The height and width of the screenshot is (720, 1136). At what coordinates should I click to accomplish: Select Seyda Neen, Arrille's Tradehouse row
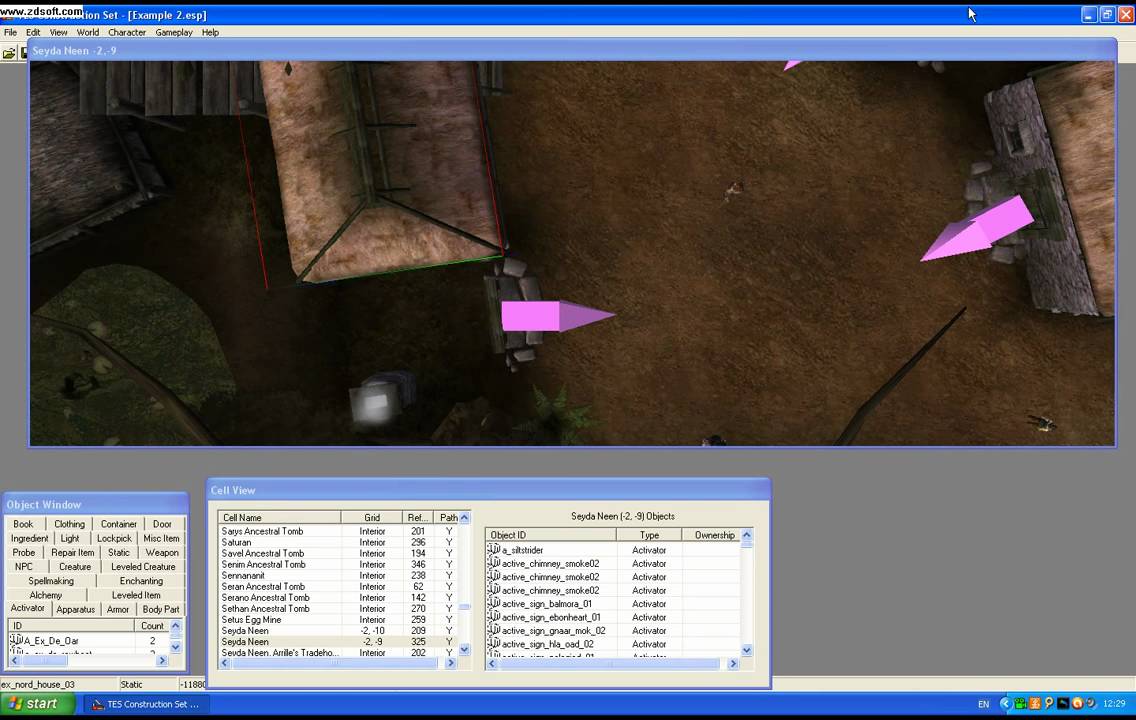(x=338, y=653)
